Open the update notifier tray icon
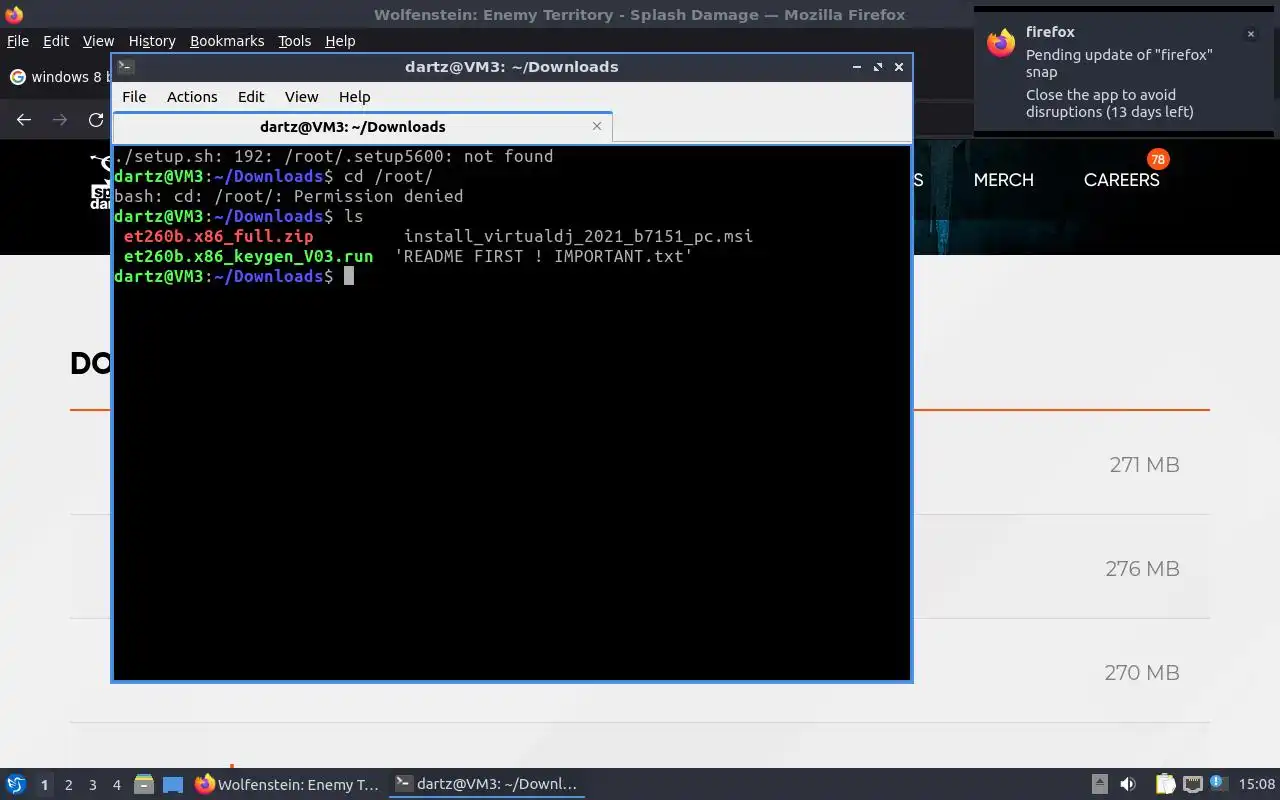Viewport: 1280px width, 800px height. click(x=1217, y=784)
